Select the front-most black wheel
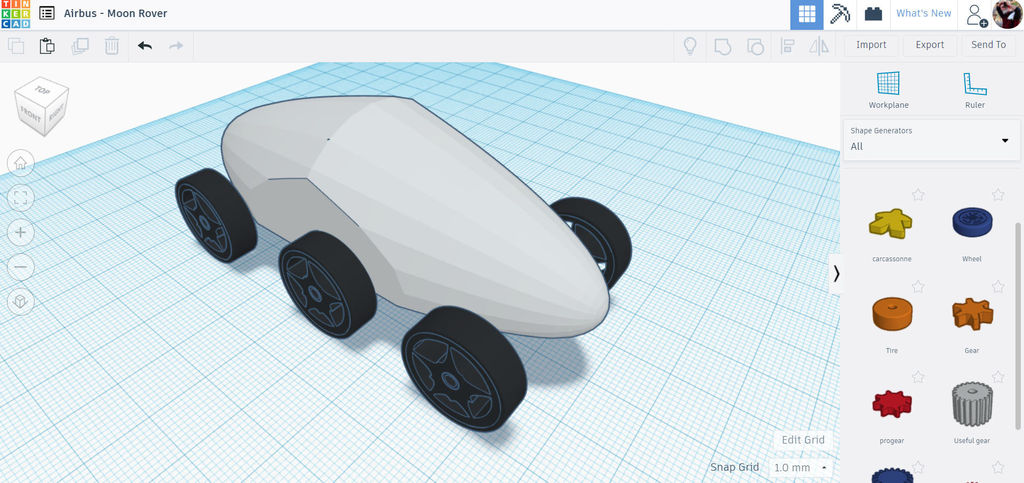 coord(464,369)
